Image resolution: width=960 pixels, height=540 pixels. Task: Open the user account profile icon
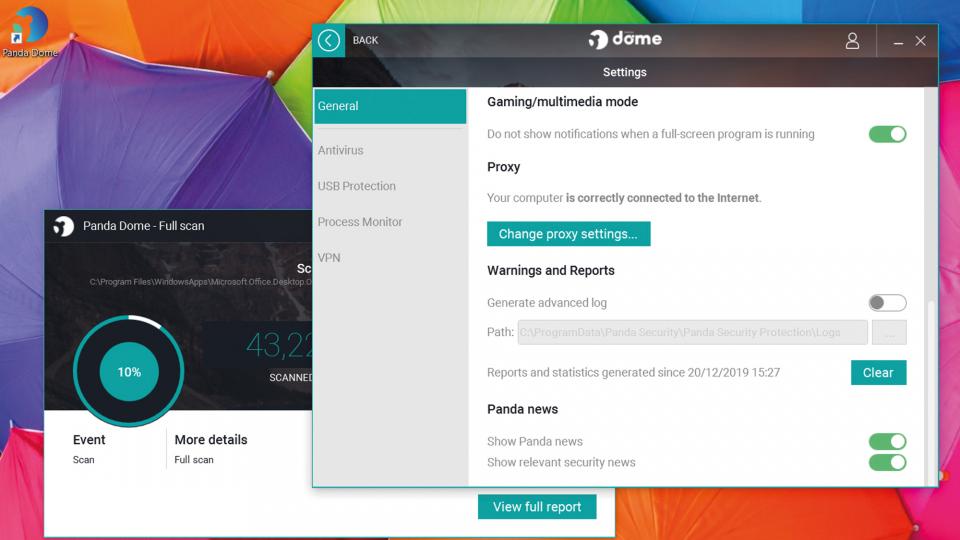852,40
